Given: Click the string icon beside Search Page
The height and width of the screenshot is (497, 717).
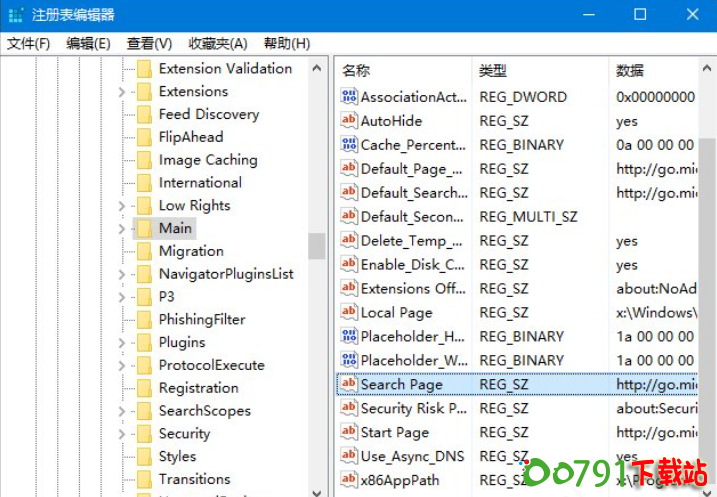Looking at the screenshot, I should tap(349, 384).
